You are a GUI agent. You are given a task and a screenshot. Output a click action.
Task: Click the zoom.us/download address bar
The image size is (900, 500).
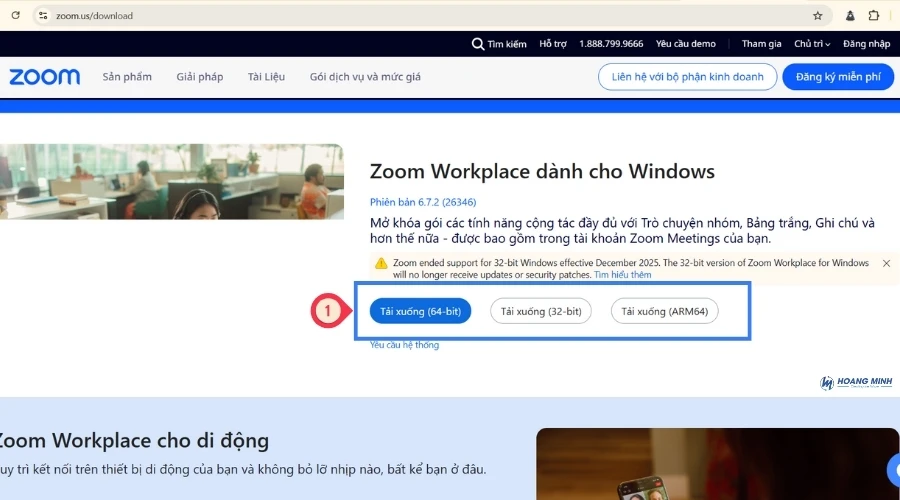point(430,15)
